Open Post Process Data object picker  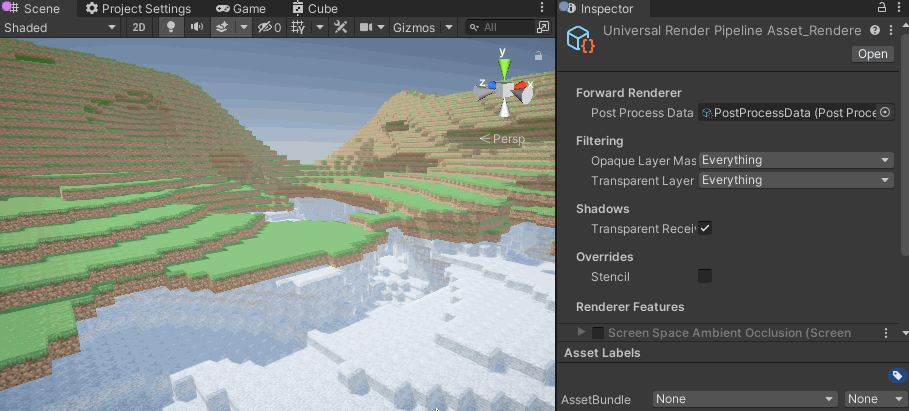click(885, 112)
